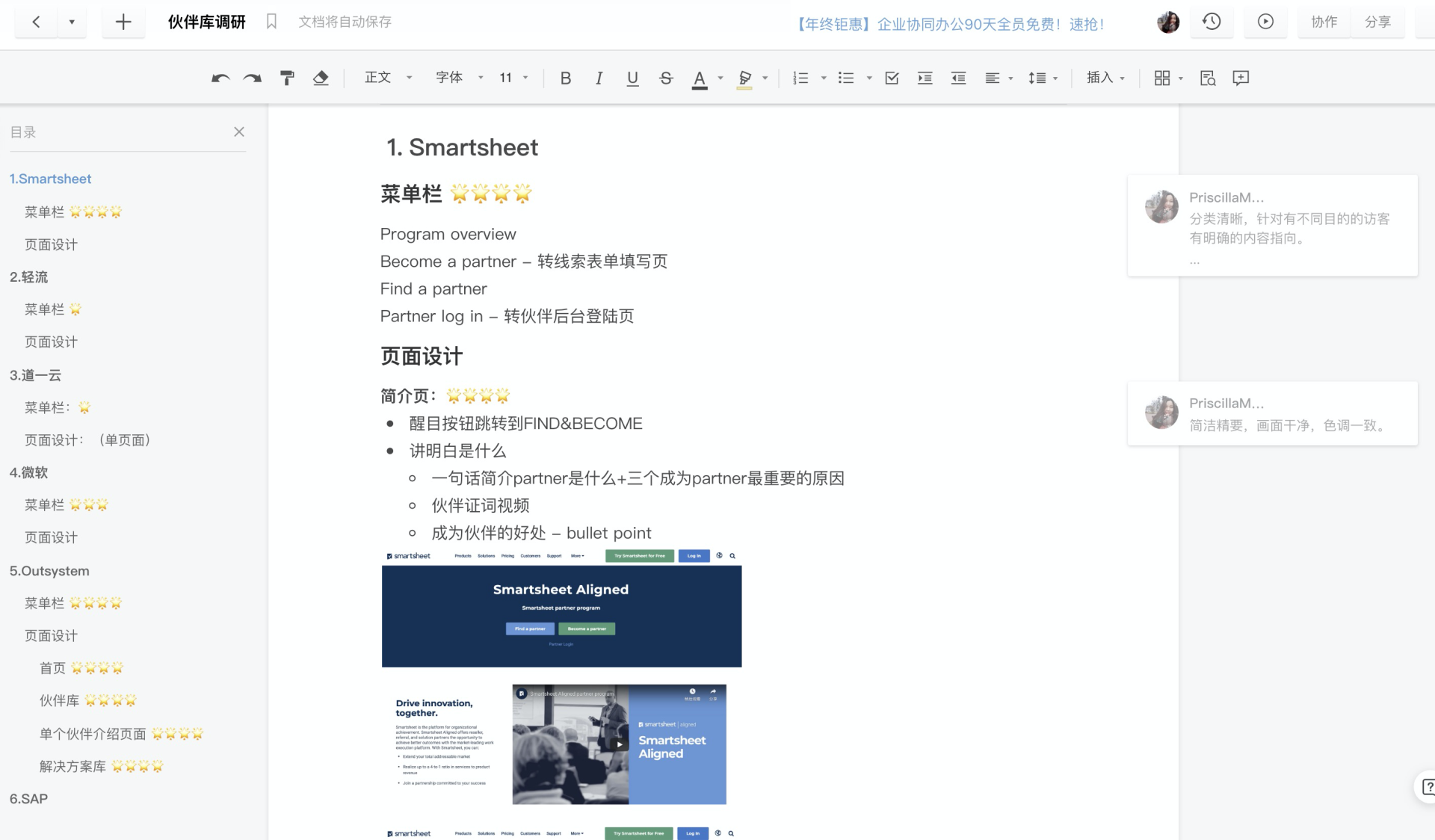This screenshot has height=840, width=1435.
Task: Open the font size 11 dropdown
Action: click(513, 78)
